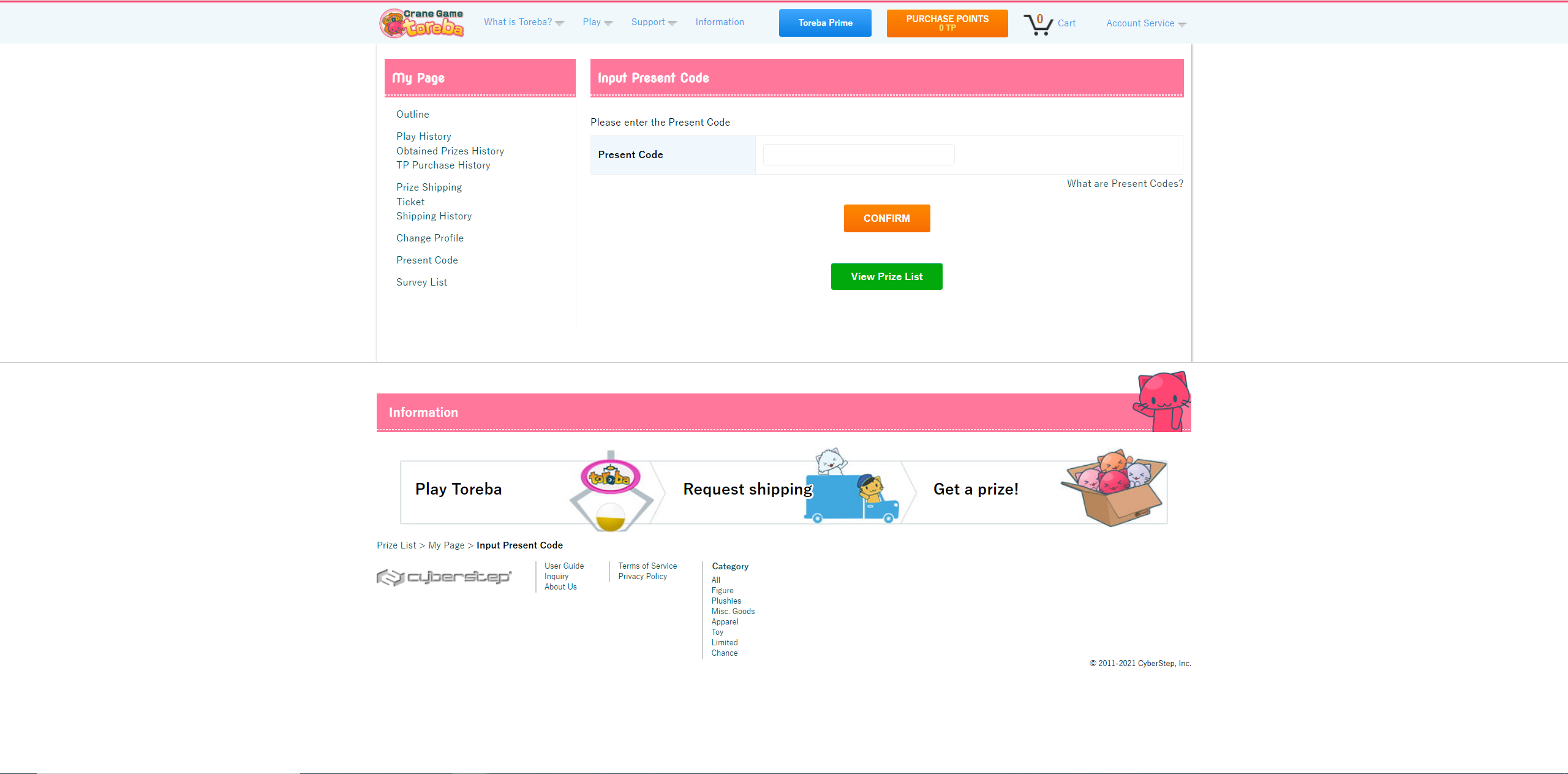Viewport: 1568px width, 774px height.
Task: Expand the What is Toreba? menu
Action: pos(523,22)
